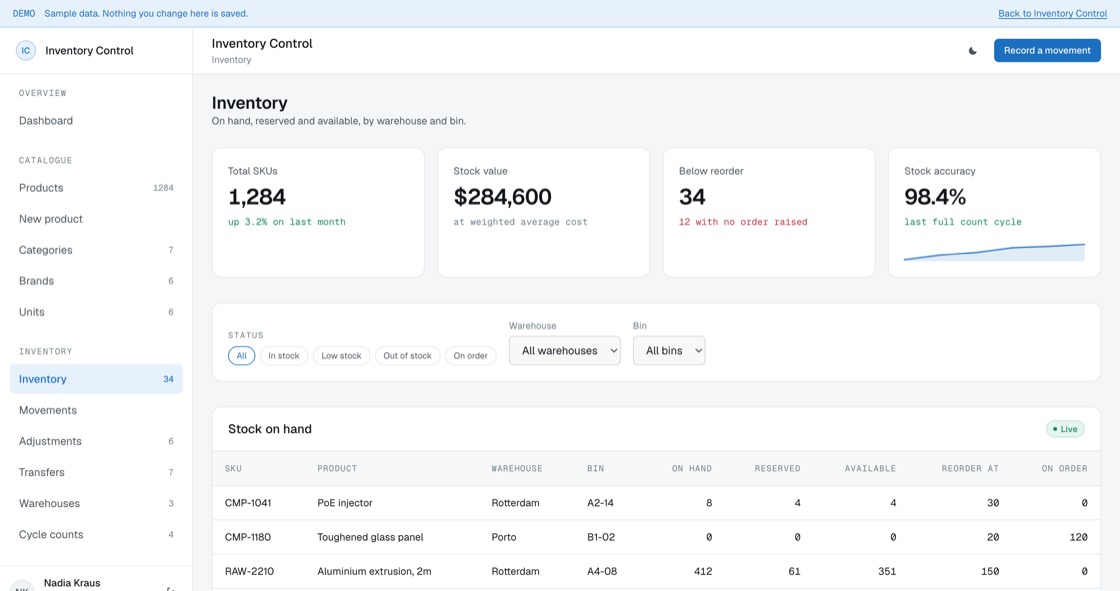Click the Aluminium extrusion, 2m product name
Screen dimensions: 1120x591
point(374,572)
